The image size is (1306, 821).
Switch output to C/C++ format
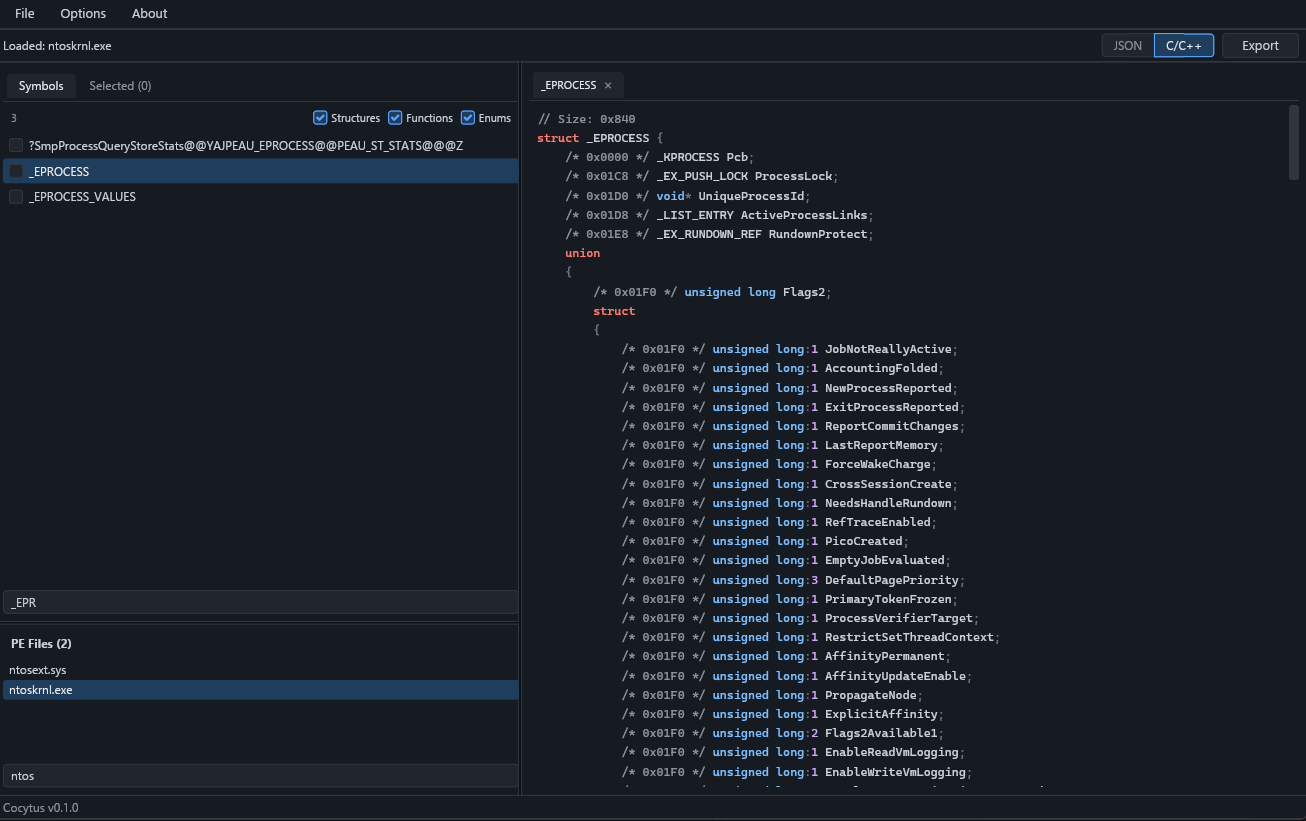coord(1184,46)
